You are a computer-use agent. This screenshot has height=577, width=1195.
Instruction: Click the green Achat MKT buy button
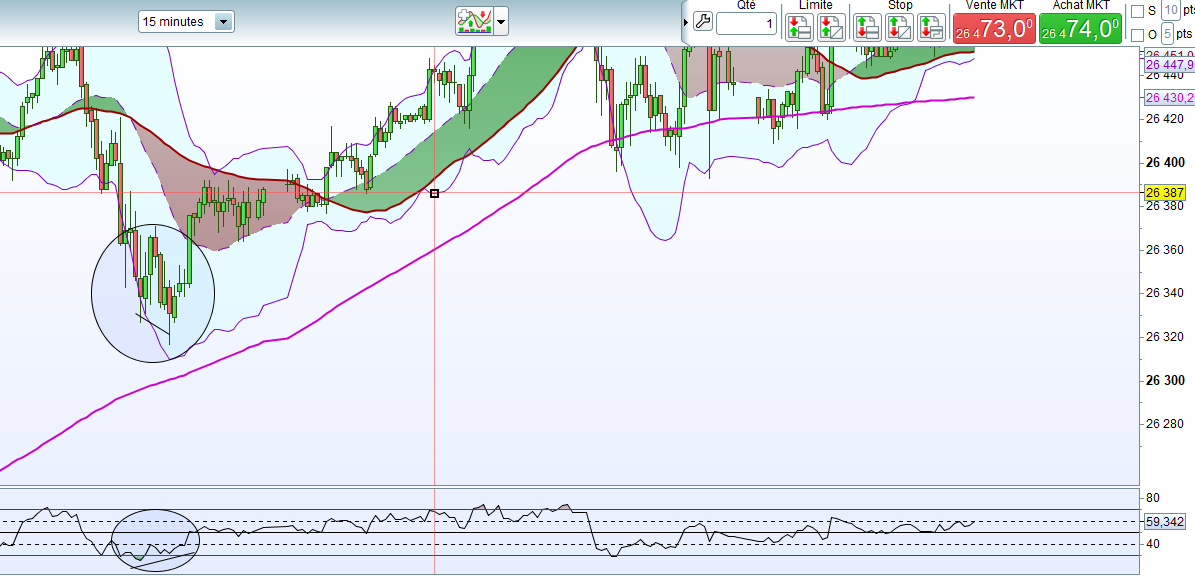(1081, 28)
